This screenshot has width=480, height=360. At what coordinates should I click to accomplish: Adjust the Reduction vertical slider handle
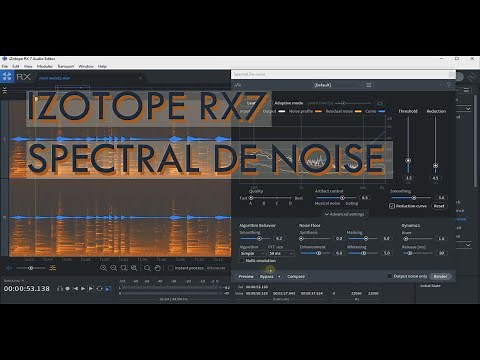coord(435,165)
